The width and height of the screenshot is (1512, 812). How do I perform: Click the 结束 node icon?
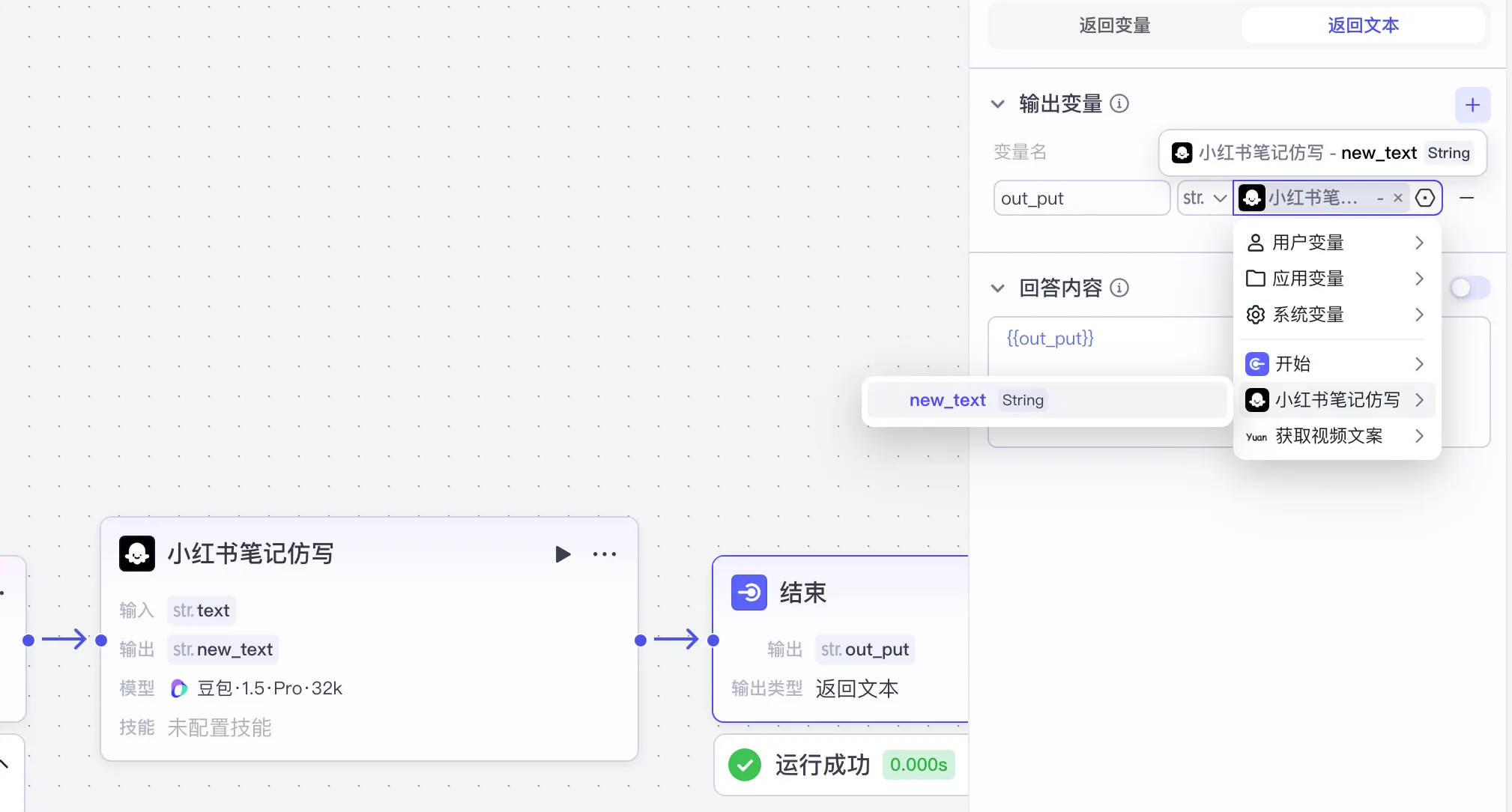749,593
